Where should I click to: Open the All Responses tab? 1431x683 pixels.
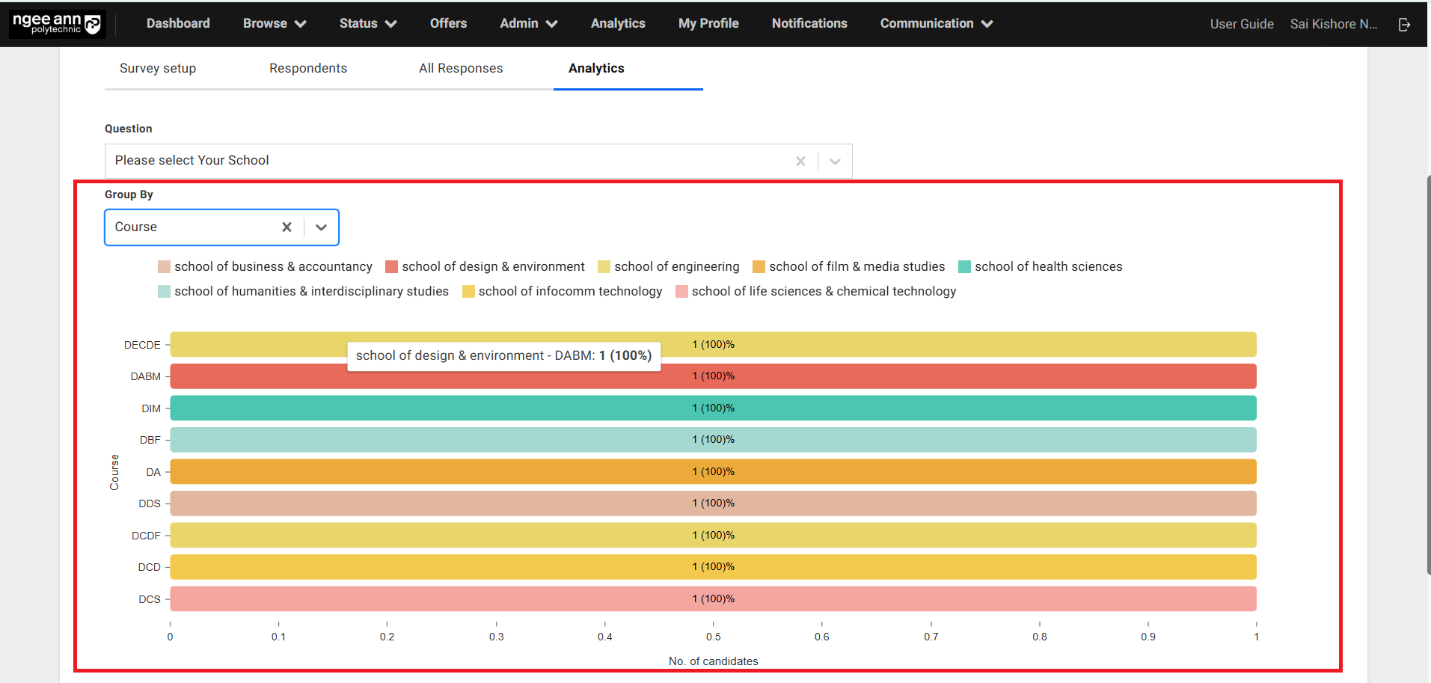pos(460,68)
